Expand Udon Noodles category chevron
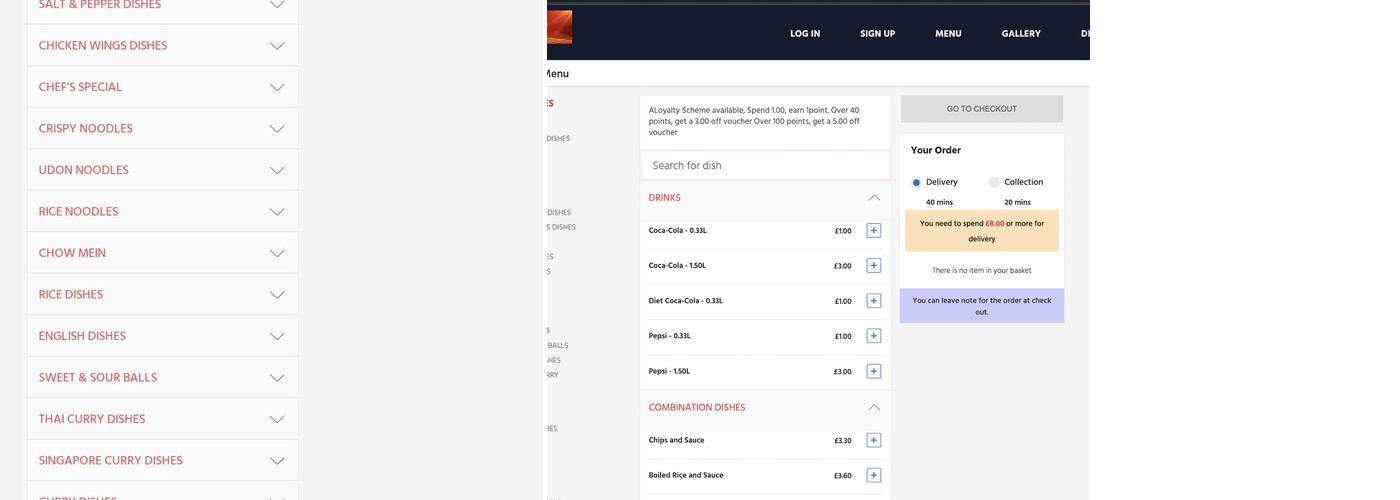 (277, 171)
